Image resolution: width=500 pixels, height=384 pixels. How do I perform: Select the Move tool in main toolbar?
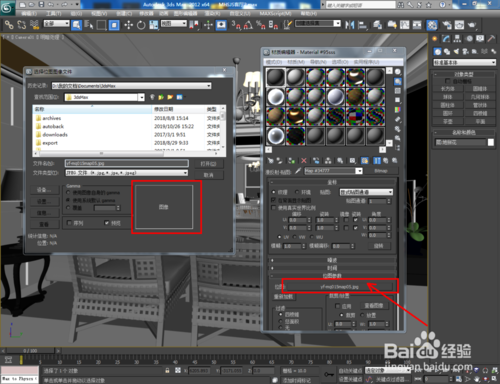(128, 25)
